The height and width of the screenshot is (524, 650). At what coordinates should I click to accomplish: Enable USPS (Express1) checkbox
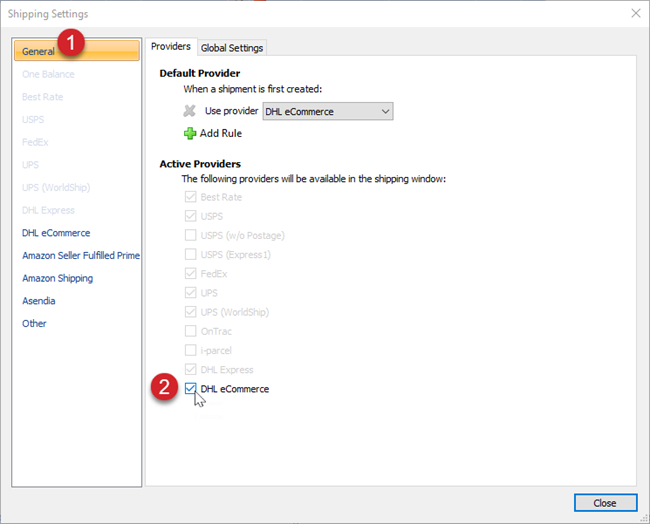point(190,254)
